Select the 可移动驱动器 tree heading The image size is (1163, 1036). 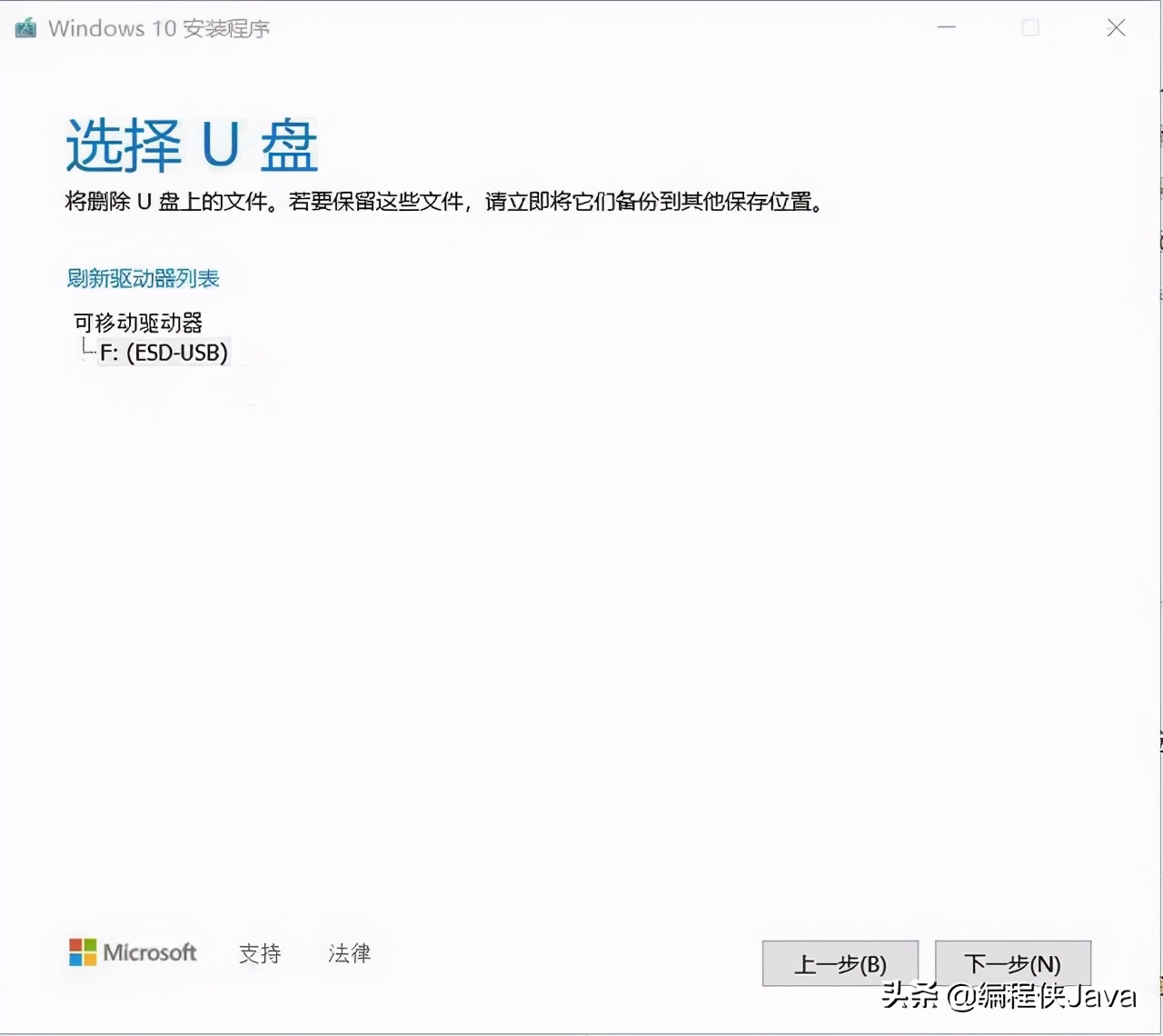pyautogui.click(x=137, y=324)
